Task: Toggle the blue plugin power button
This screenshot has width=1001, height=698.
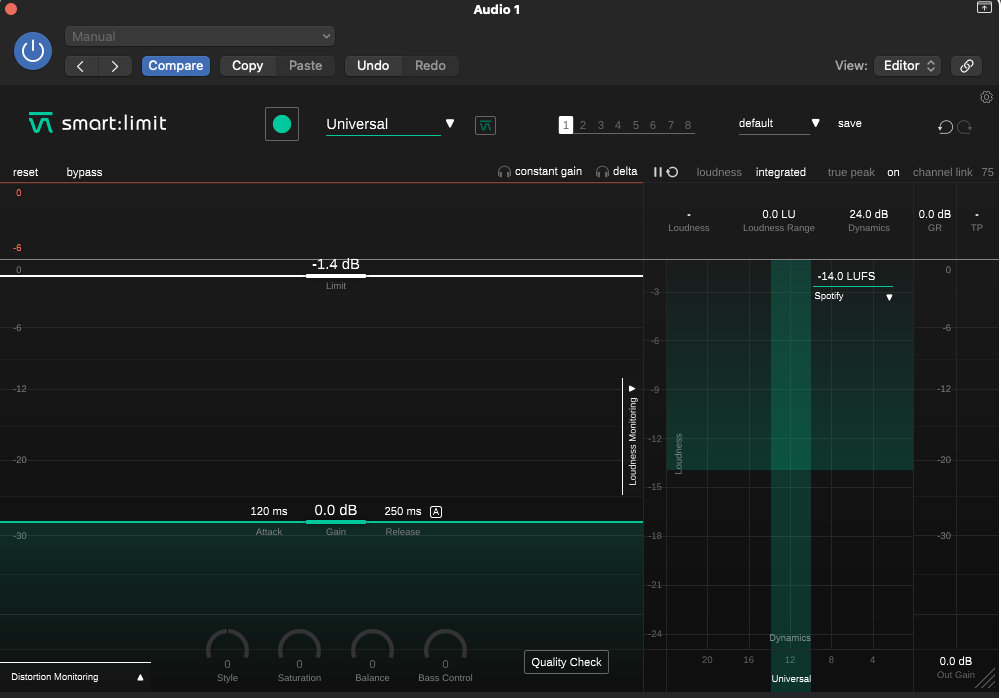Action: (x=33, y=51)
